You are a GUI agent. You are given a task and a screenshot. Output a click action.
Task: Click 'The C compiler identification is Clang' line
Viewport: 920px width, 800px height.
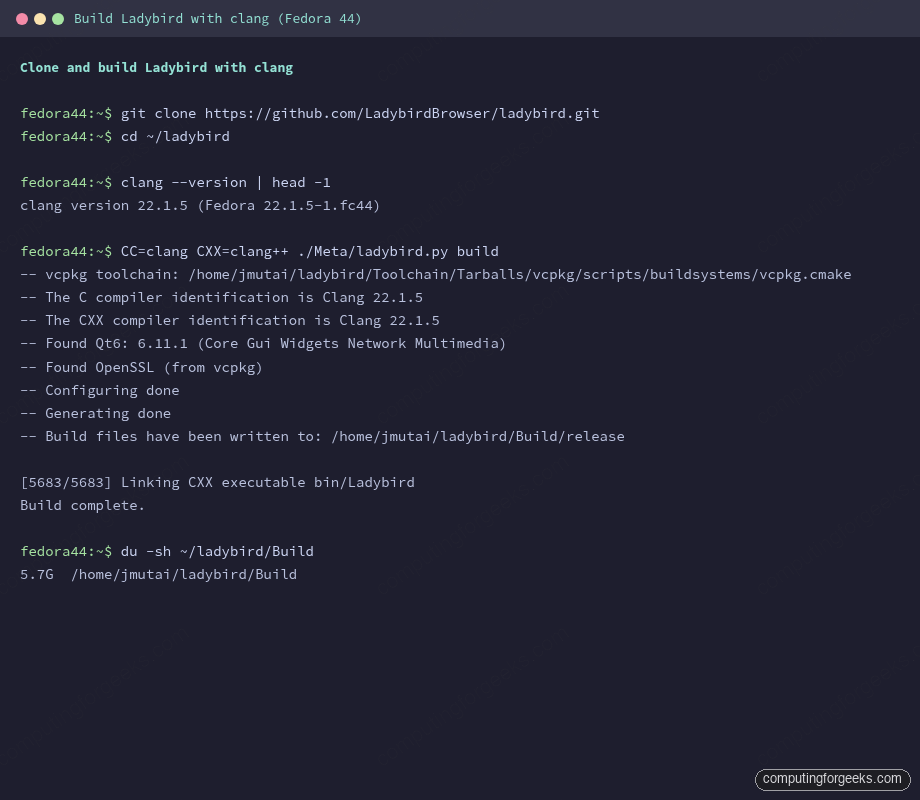click(221, 298)
